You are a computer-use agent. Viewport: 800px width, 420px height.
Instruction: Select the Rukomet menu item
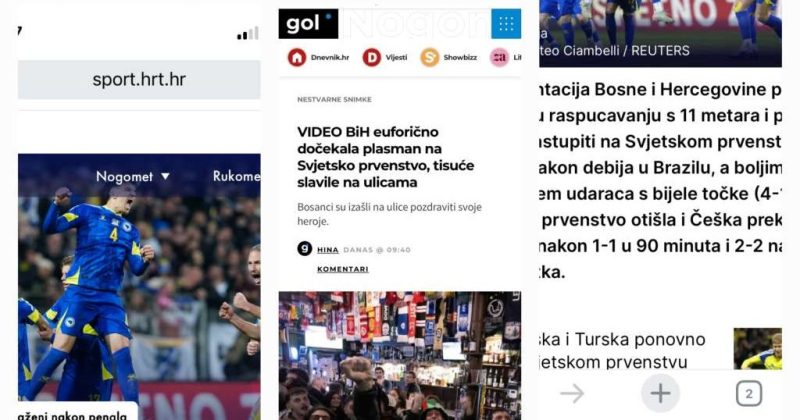(x=236, y=176)
